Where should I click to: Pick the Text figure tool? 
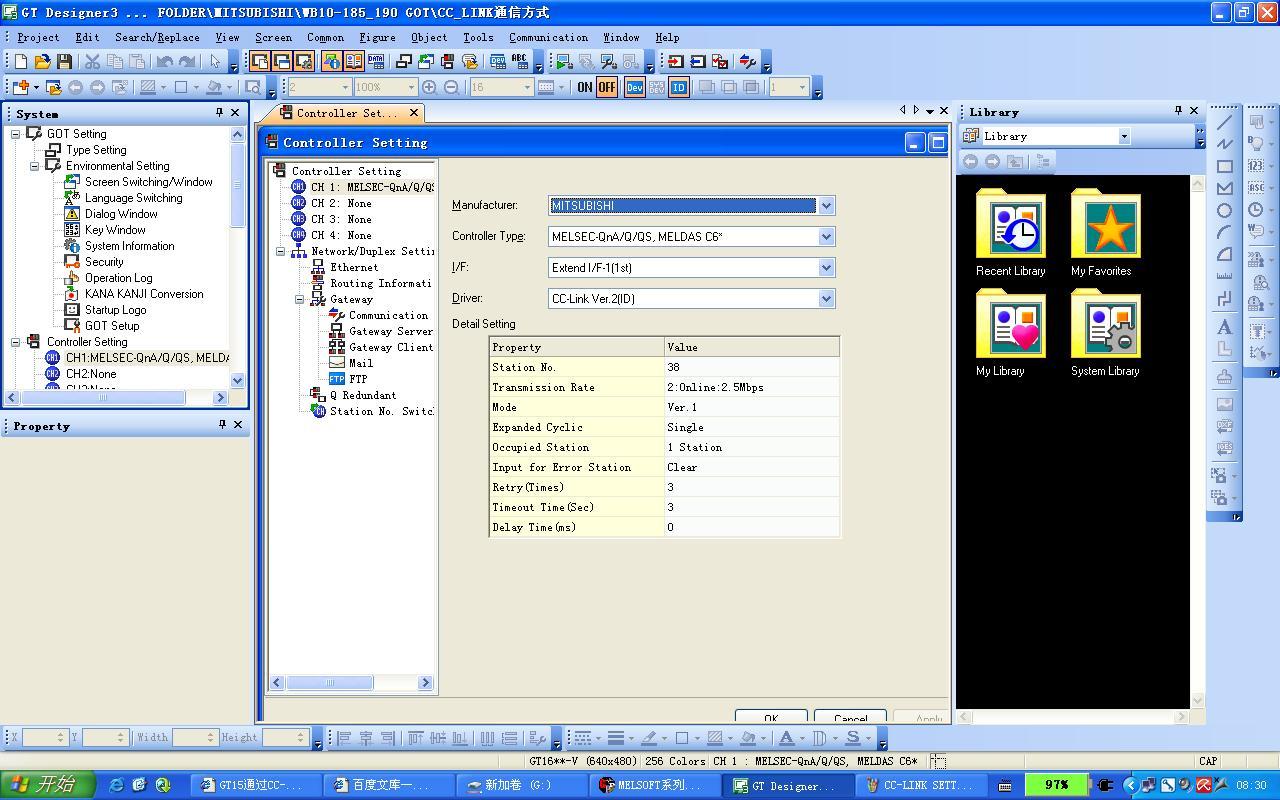1224,327
